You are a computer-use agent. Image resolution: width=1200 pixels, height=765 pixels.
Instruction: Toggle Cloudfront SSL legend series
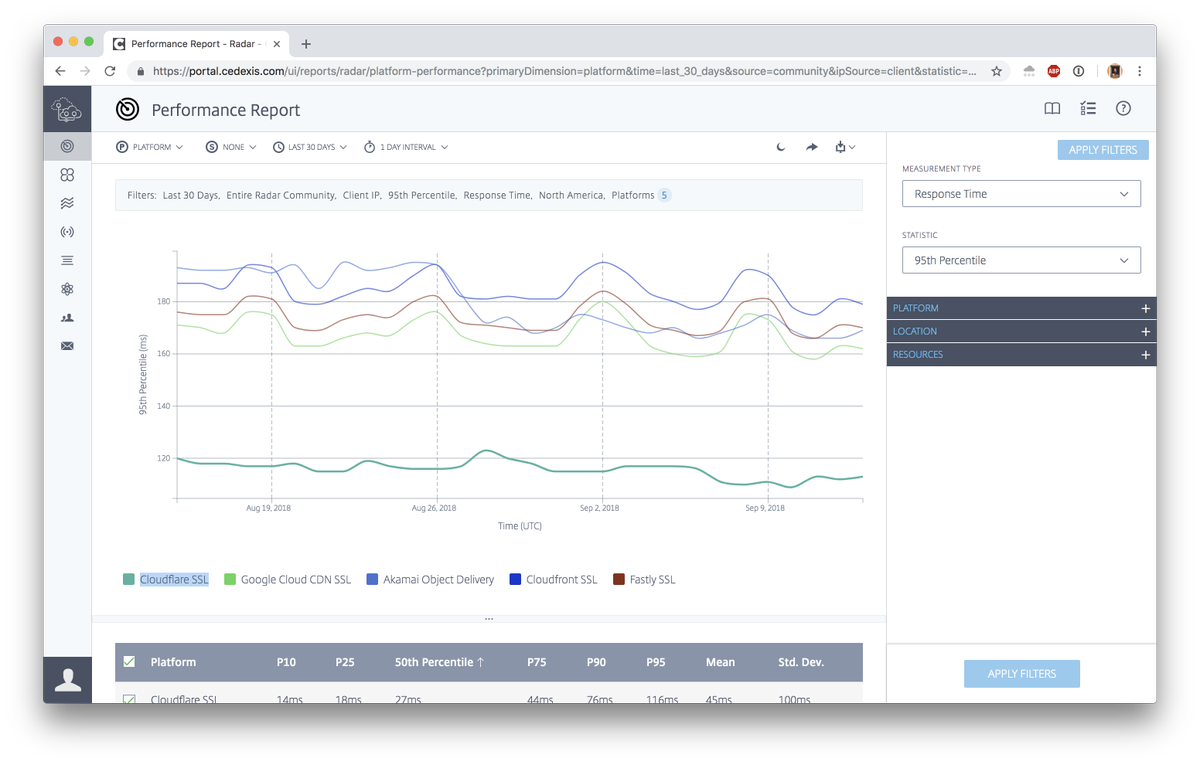coord(553,579)
